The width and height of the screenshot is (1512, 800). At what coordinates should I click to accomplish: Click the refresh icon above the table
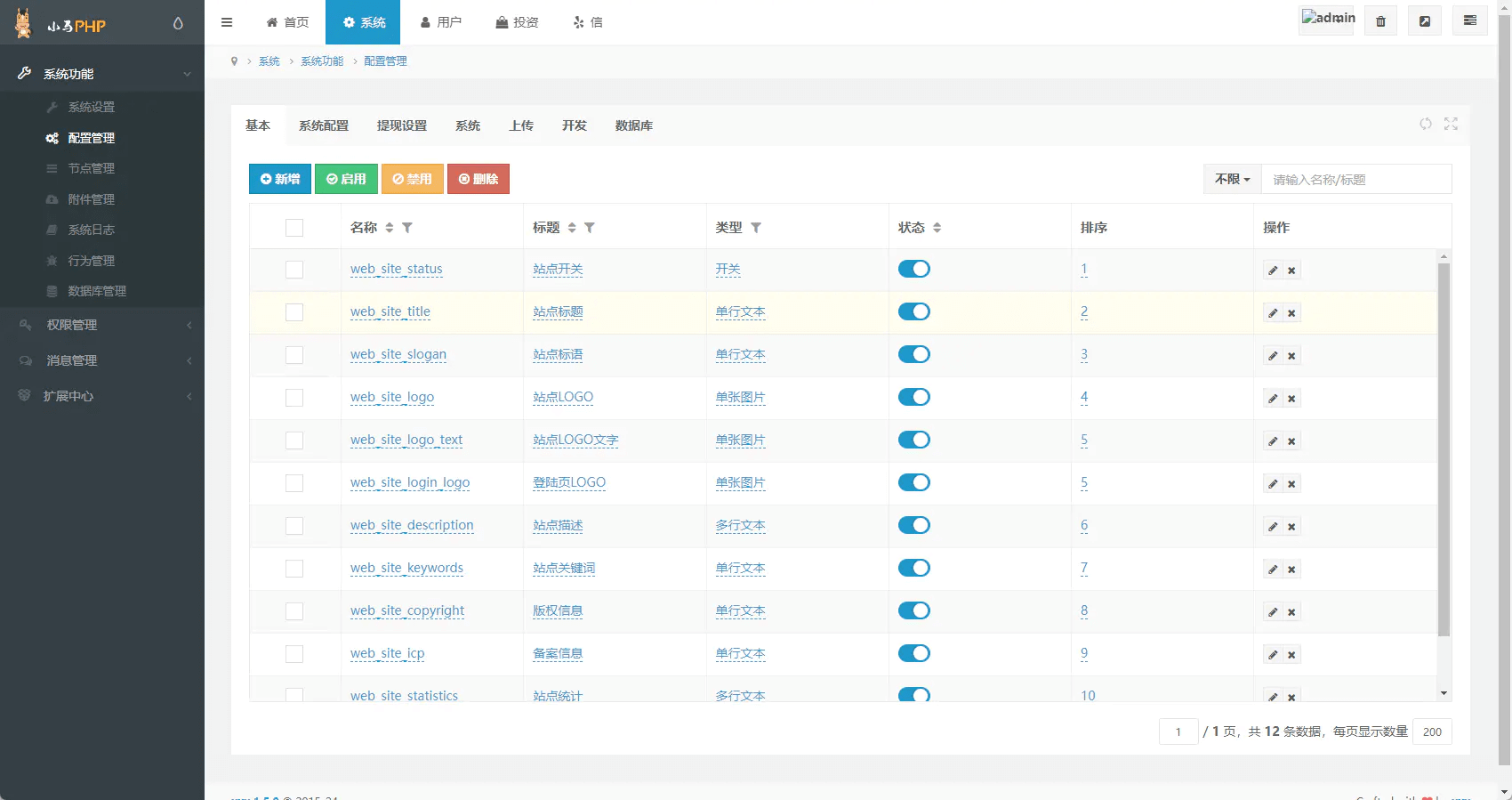pyautogui.click(x=1426, y=124)
